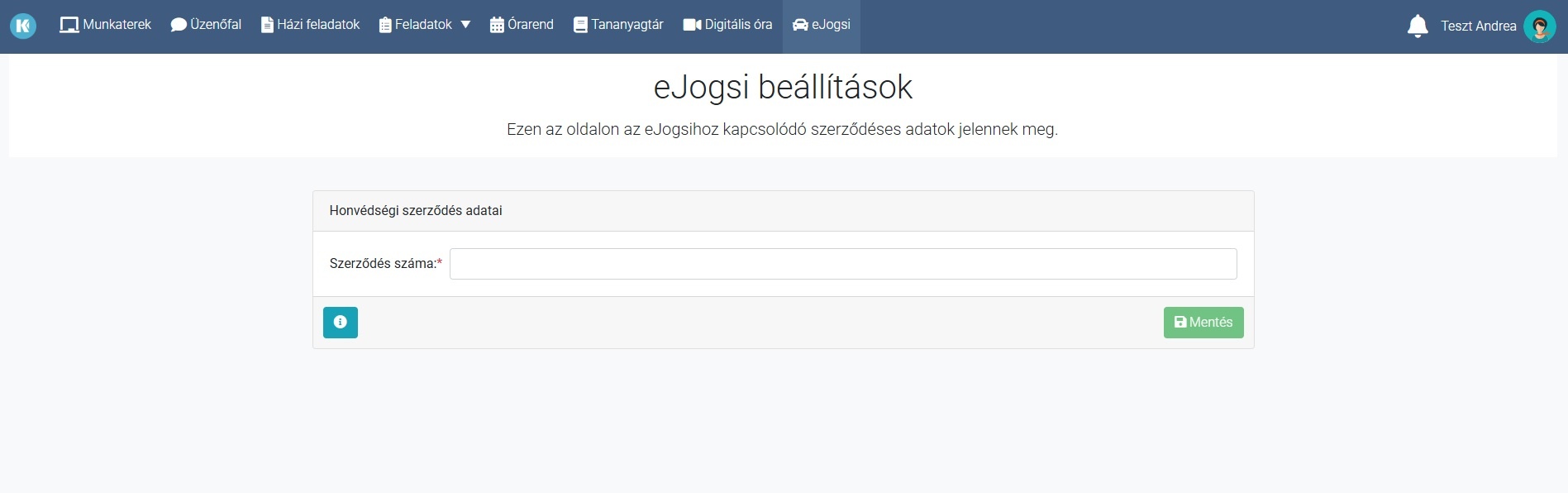Select the eJogsi tab
Screen dimensions: 1568x493
tap(822, 25)
